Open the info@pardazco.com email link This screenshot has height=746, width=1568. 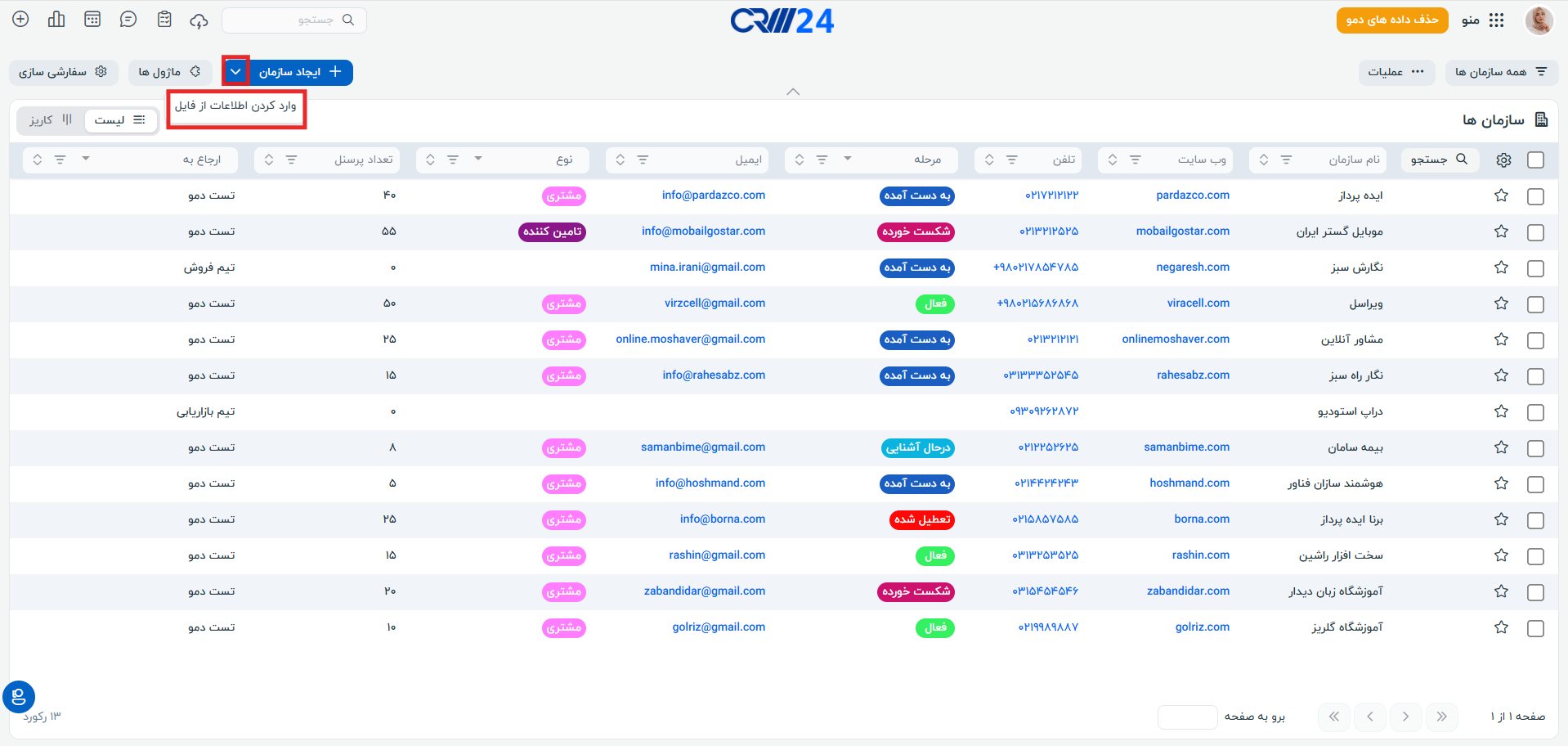click(x=714, y=195)
